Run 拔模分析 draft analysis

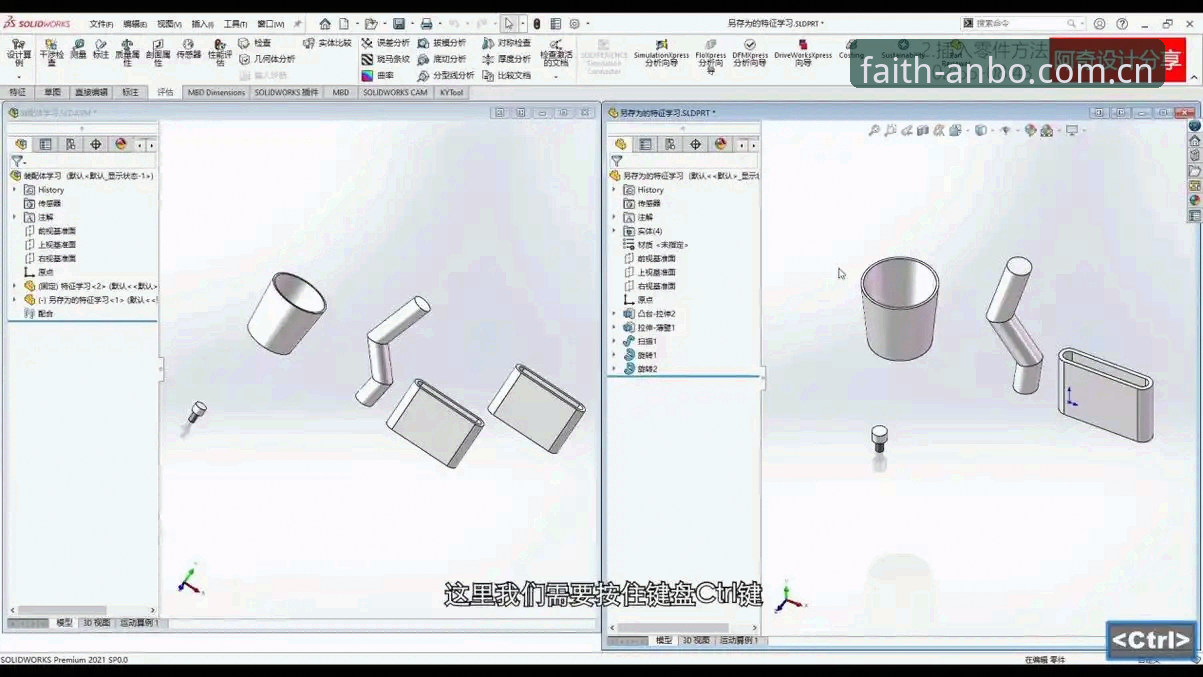point(442,43)
